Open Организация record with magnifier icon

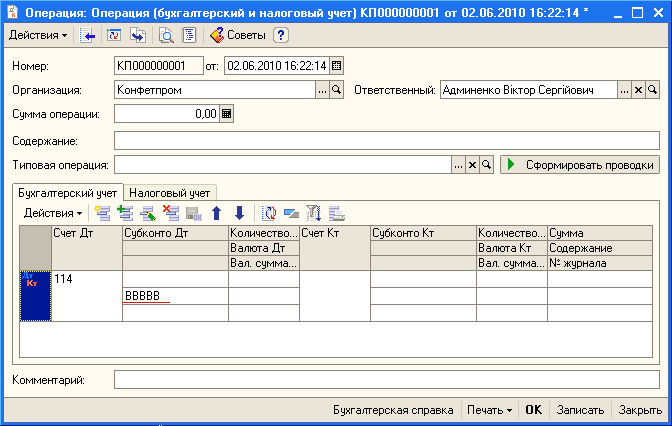[336, 90]
